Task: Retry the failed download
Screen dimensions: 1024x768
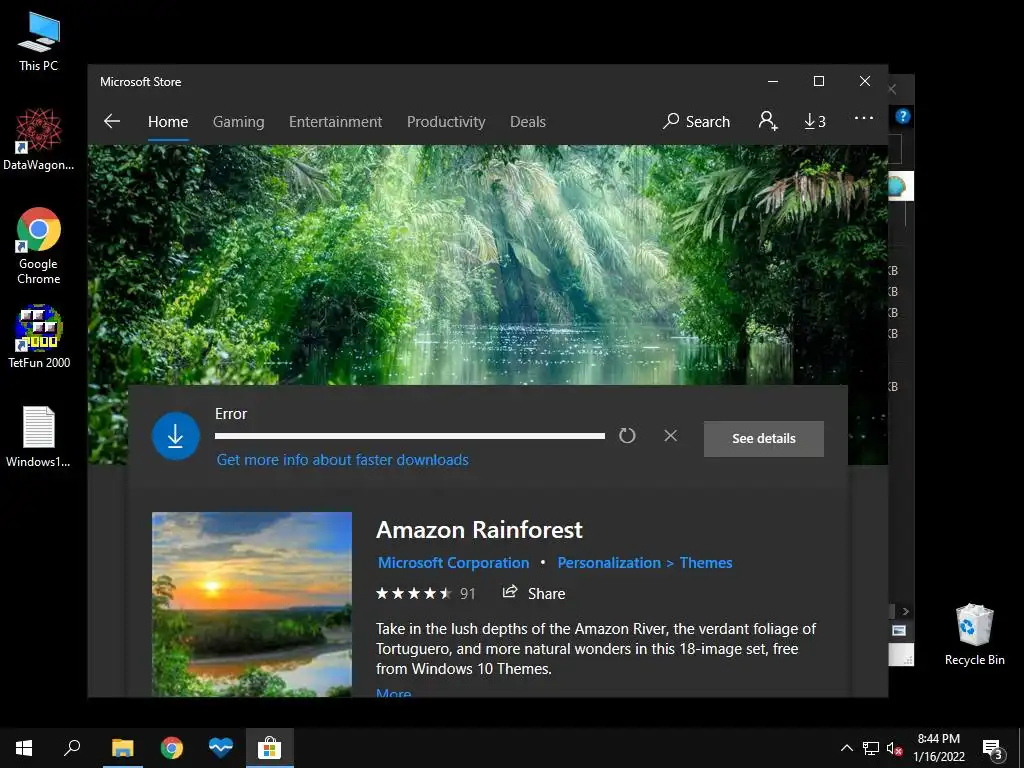Action: [627, 436]
